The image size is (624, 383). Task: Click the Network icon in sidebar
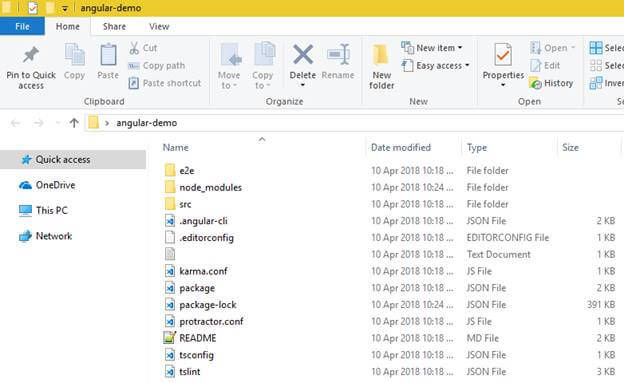coord(25,236)
